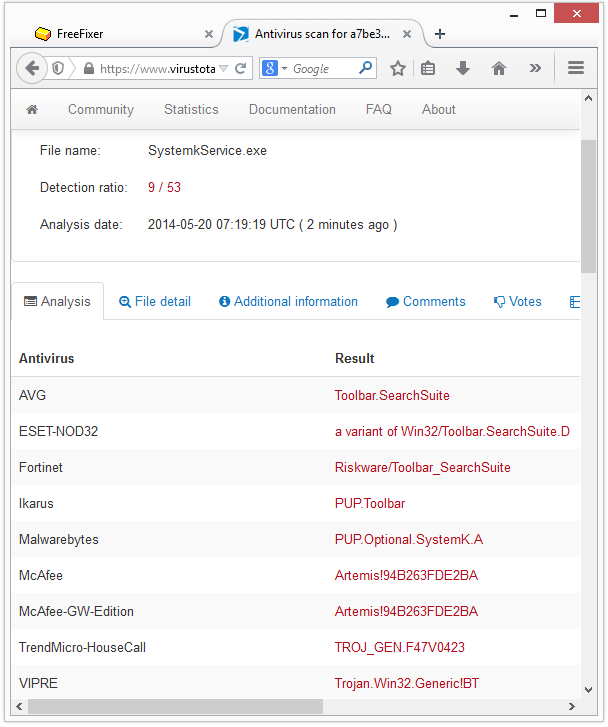This screenshot has width=608, height=727.
Task: Click the Antivirus column header
Action: 46,358
